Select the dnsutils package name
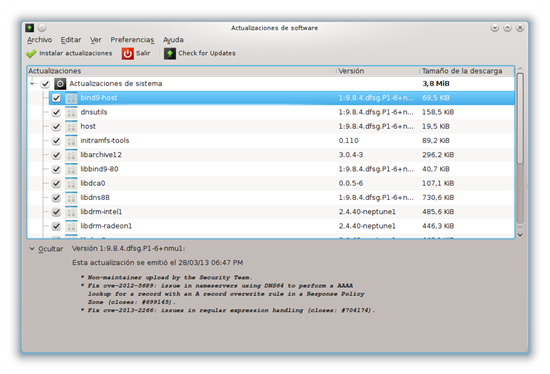Image resolution: width=550 pixels, height=374 pixels. coord(94,112)
